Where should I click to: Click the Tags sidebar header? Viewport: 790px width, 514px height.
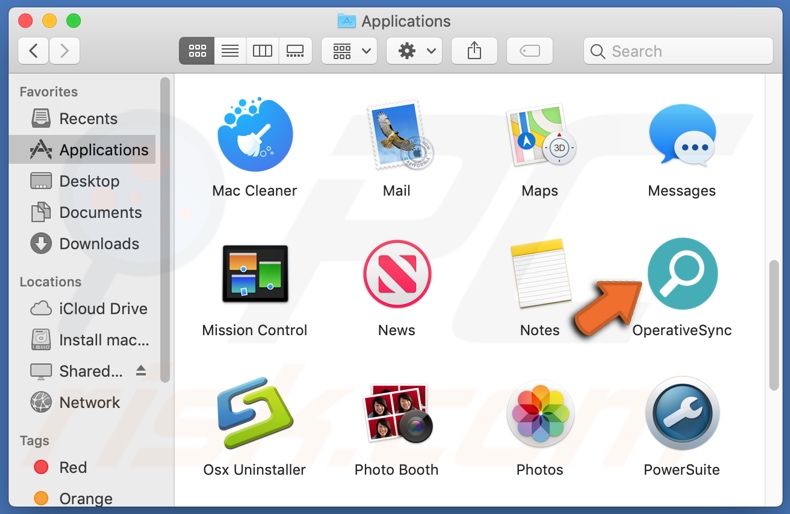(x=34, y=441)
